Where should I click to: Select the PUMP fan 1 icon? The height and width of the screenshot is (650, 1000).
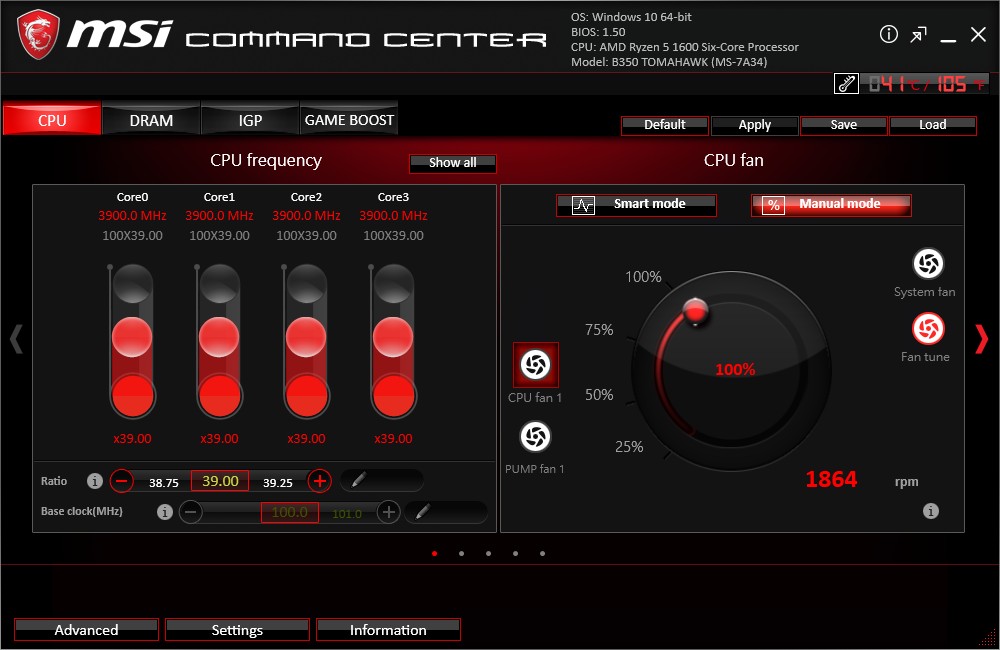click(x=535, y=437)
